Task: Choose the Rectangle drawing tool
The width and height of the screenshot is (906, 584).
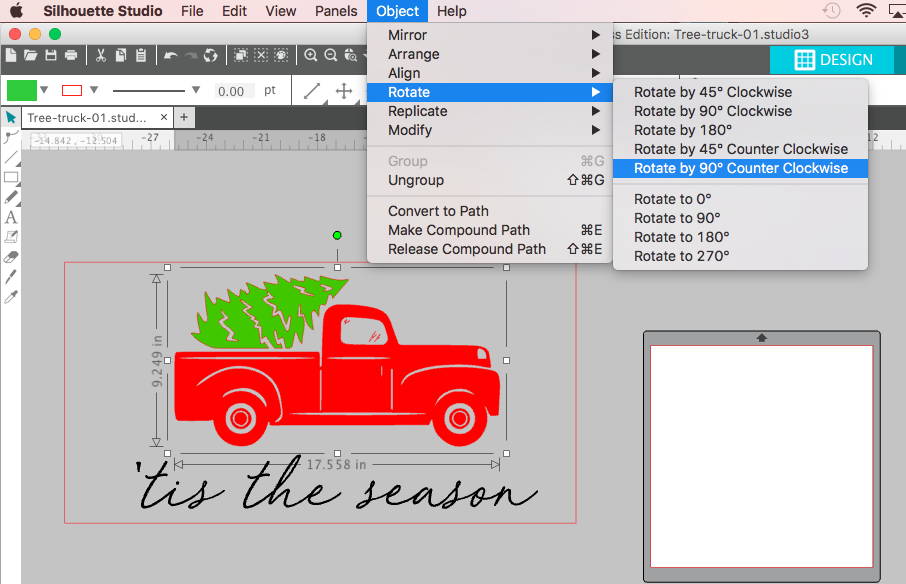Action: pos(11,177)
